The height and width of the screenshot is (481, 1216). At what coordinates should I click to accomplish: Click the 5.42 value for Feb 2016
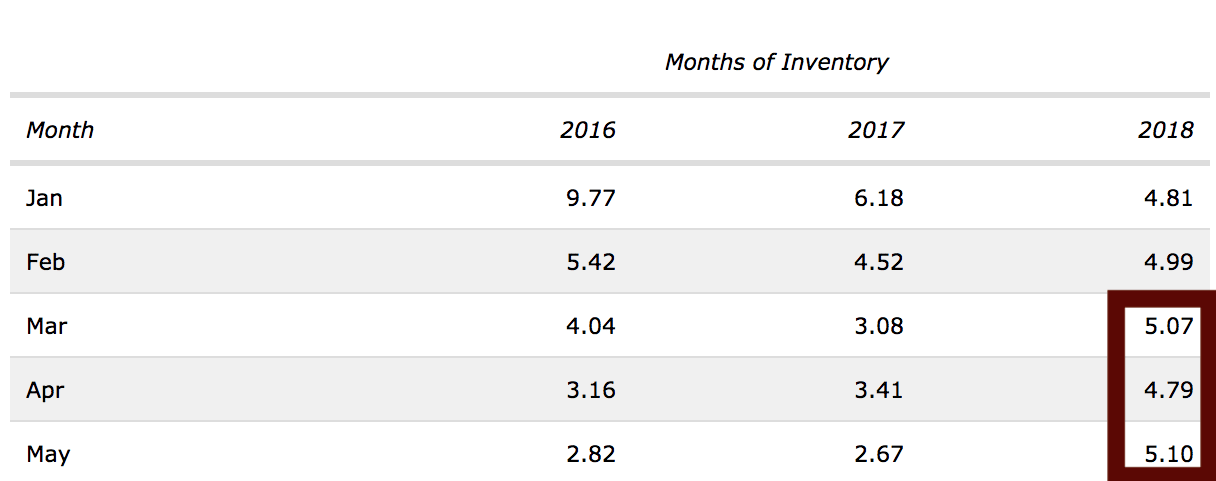[x=590, y=262]
